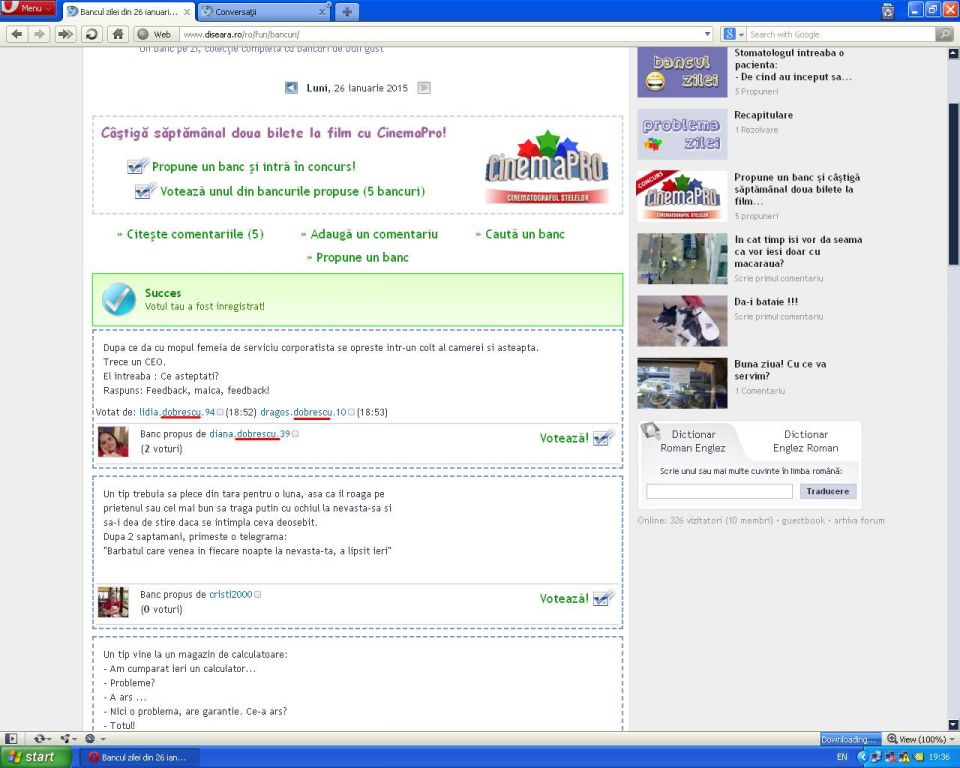Switch to the Bancul zilei tab
Screen dimensions: 960x768
coord(129,12)
